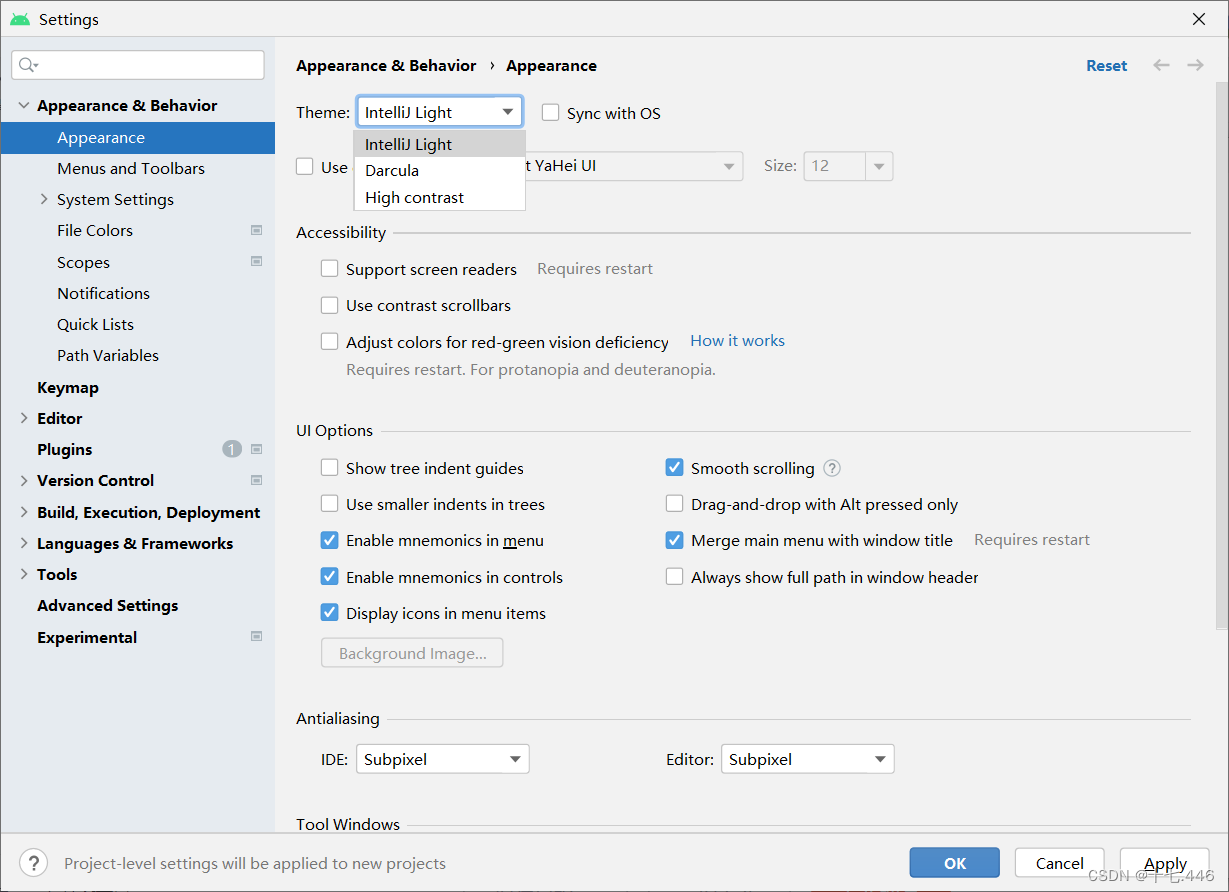Click the Android icon in the title bar

(18, 18)
